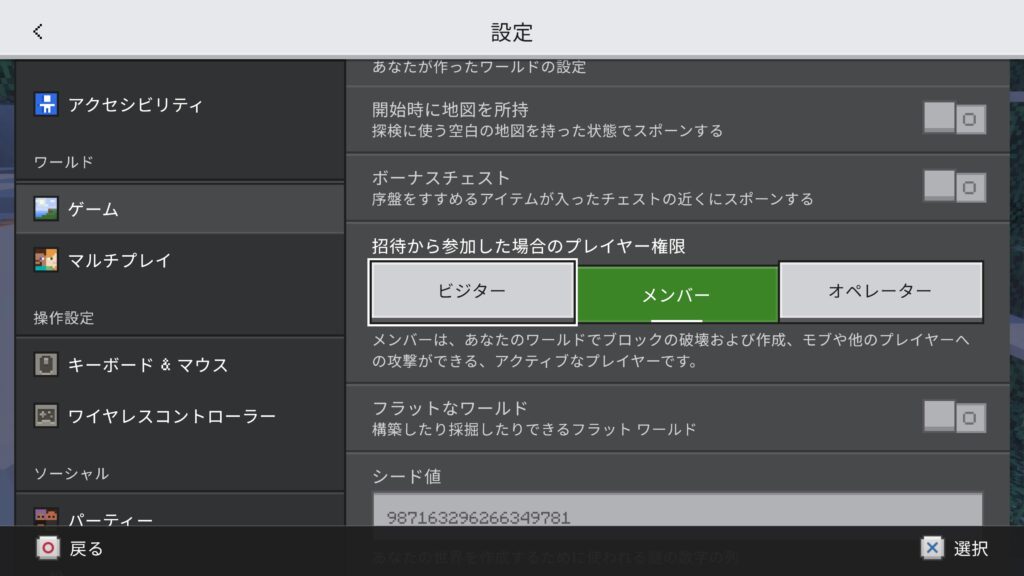Click the シード値 label

[406, 476]
